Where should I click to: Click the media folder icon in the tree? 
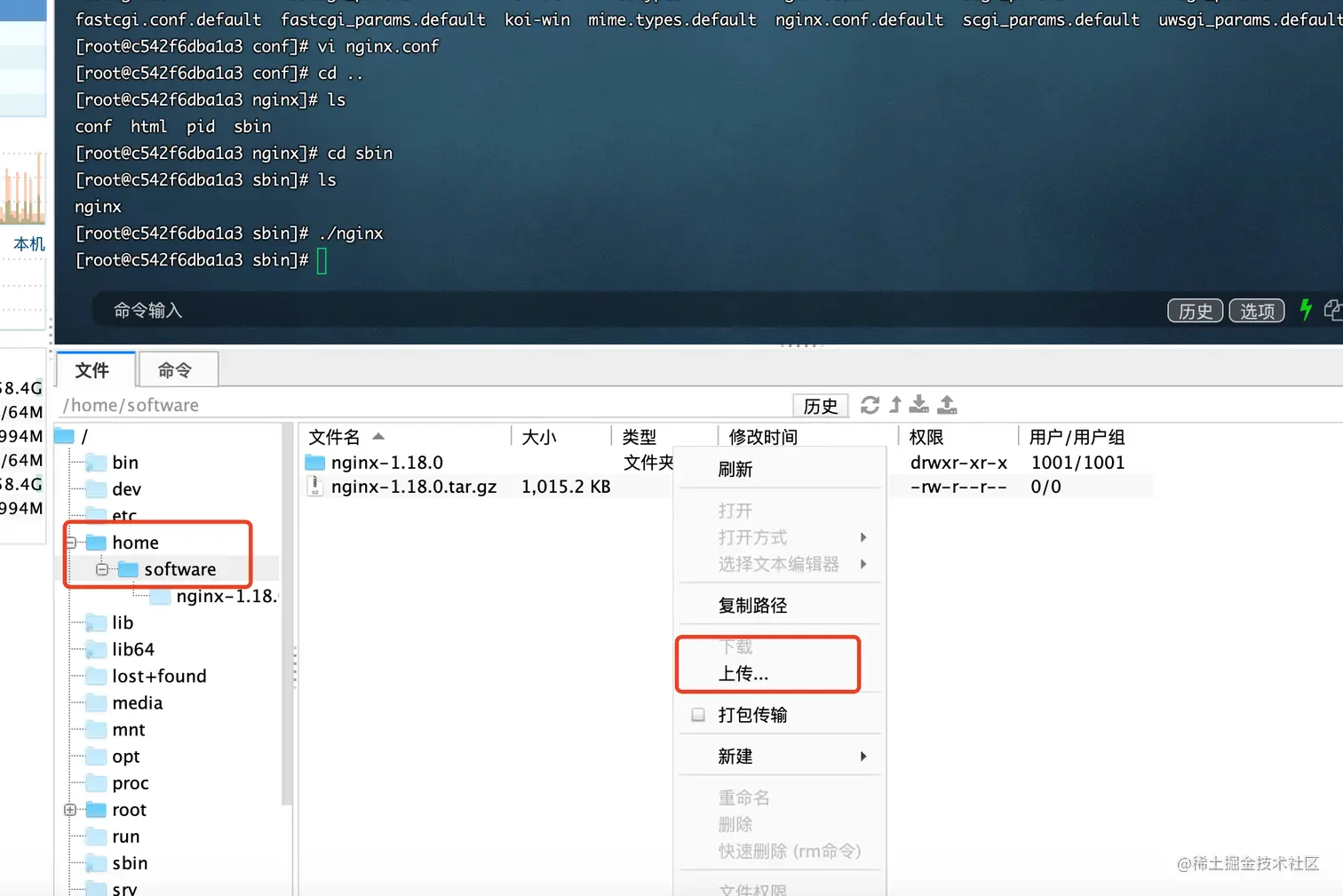pyautogui.click(x=96, y=702)
